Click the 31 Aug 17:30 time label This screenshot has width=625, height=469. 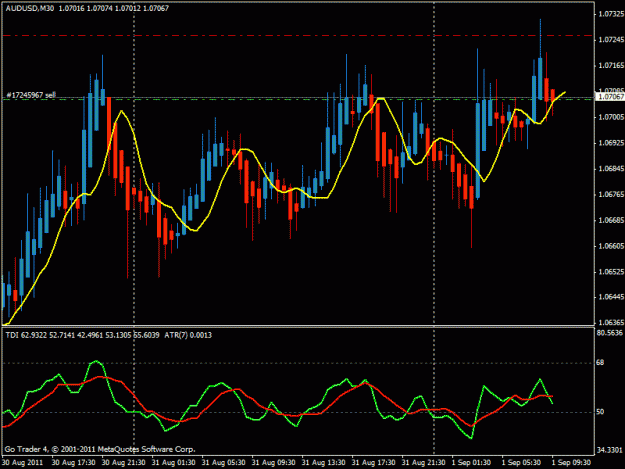tap(373, 463)
